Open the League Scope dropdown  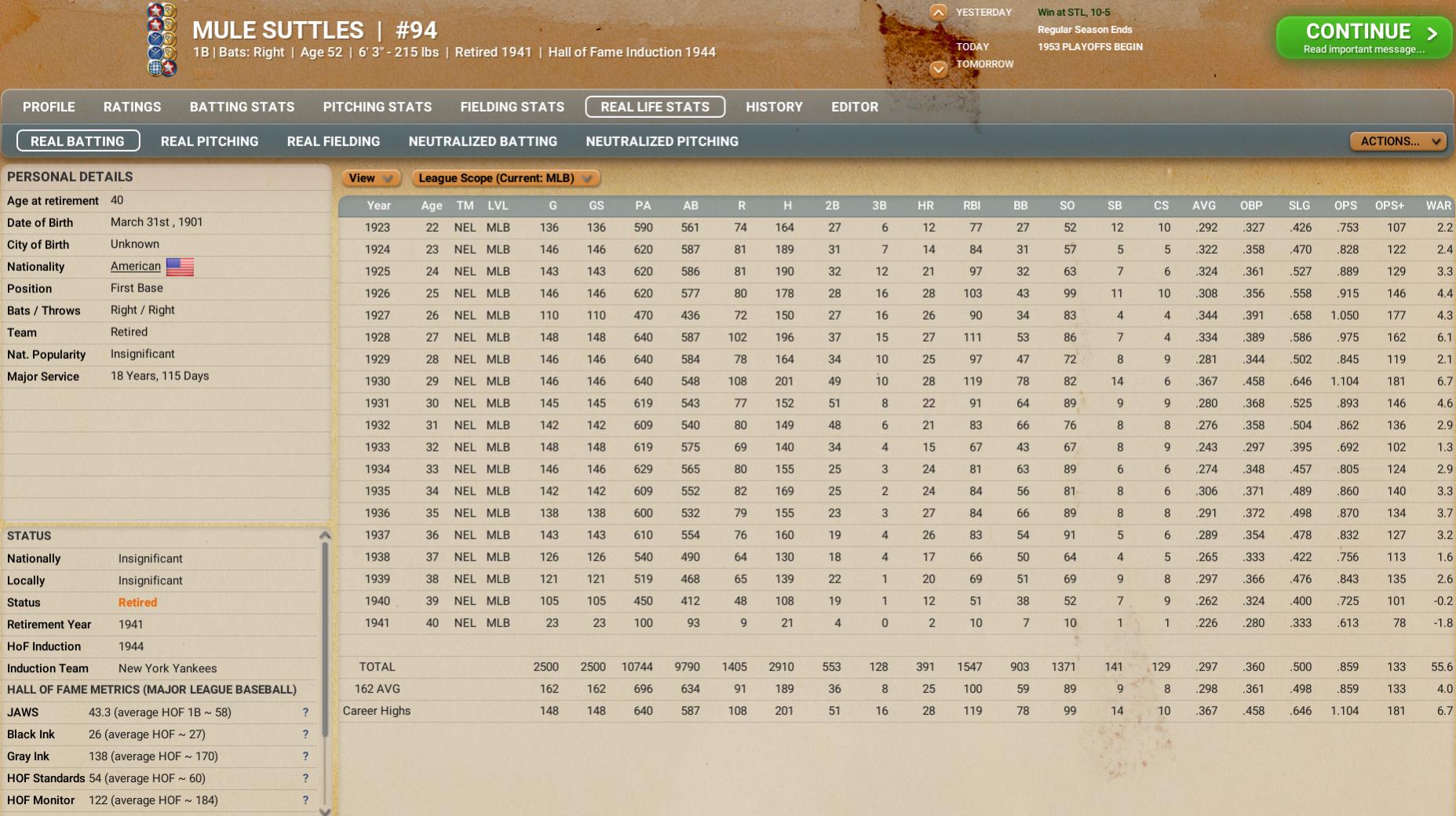[505, 178]
